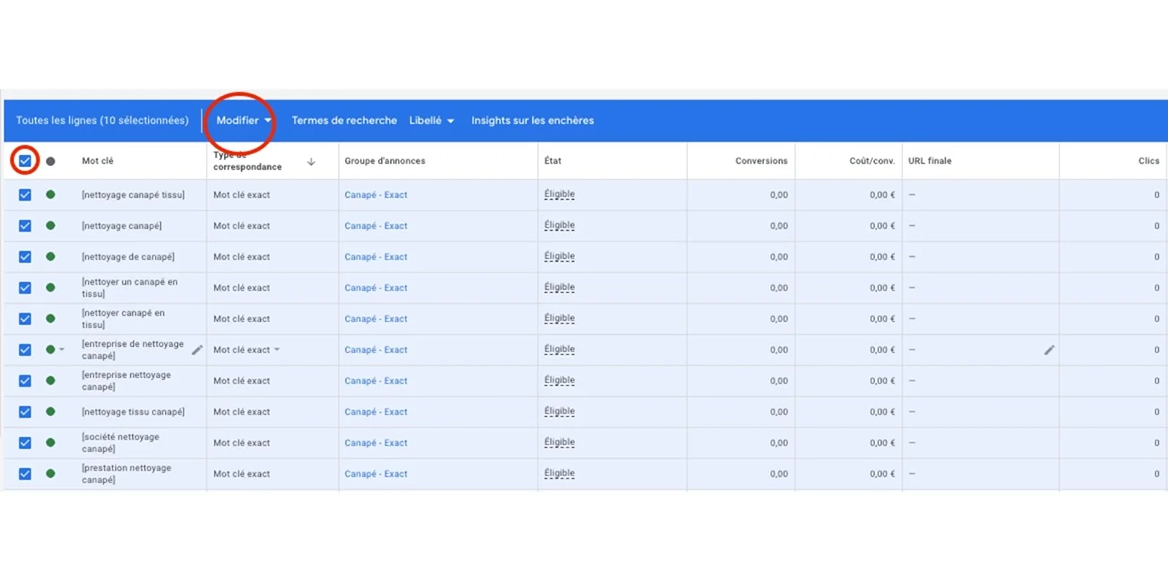
Task: Click sort arrow on Type de correspondance
Action: (x=311, y=162)
